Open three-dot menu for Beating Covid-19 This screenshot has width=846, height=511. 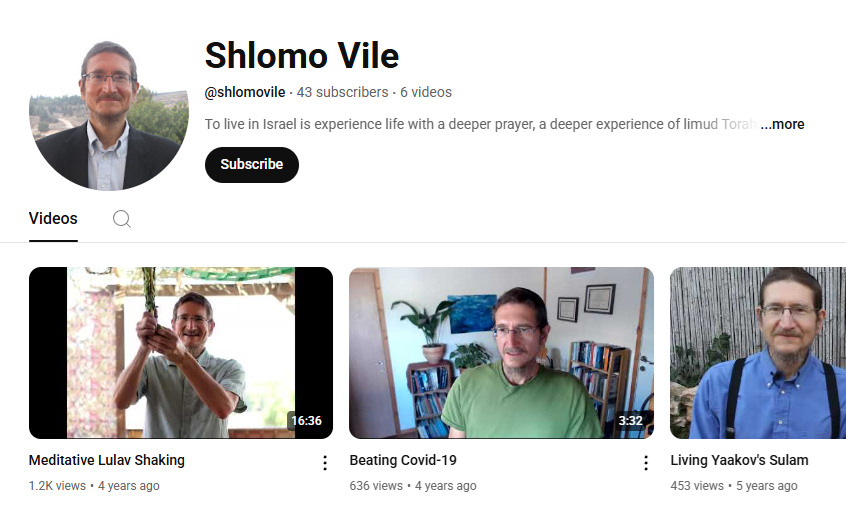tap(646, 462)
